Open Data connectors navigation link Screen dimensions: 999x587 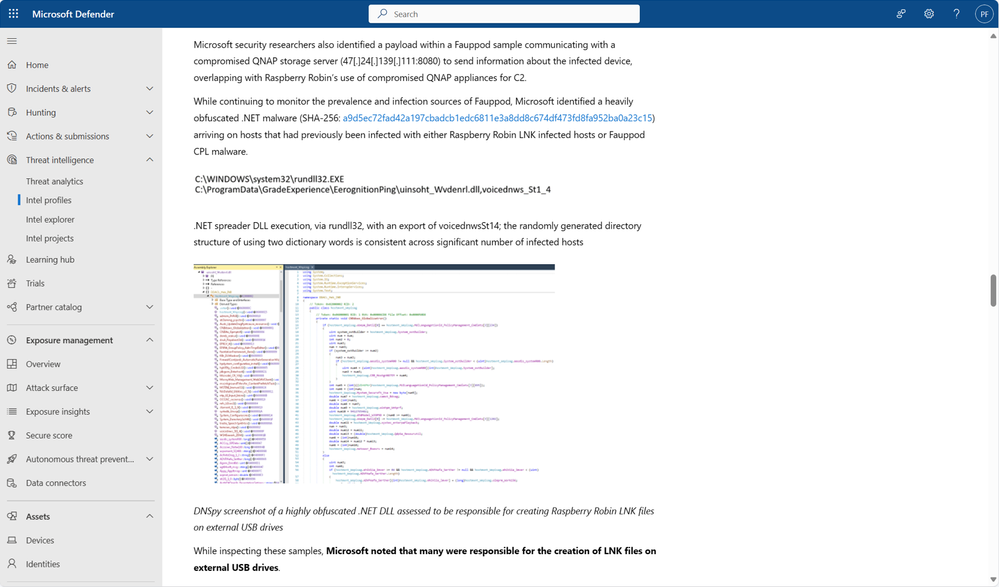(55, 483)
